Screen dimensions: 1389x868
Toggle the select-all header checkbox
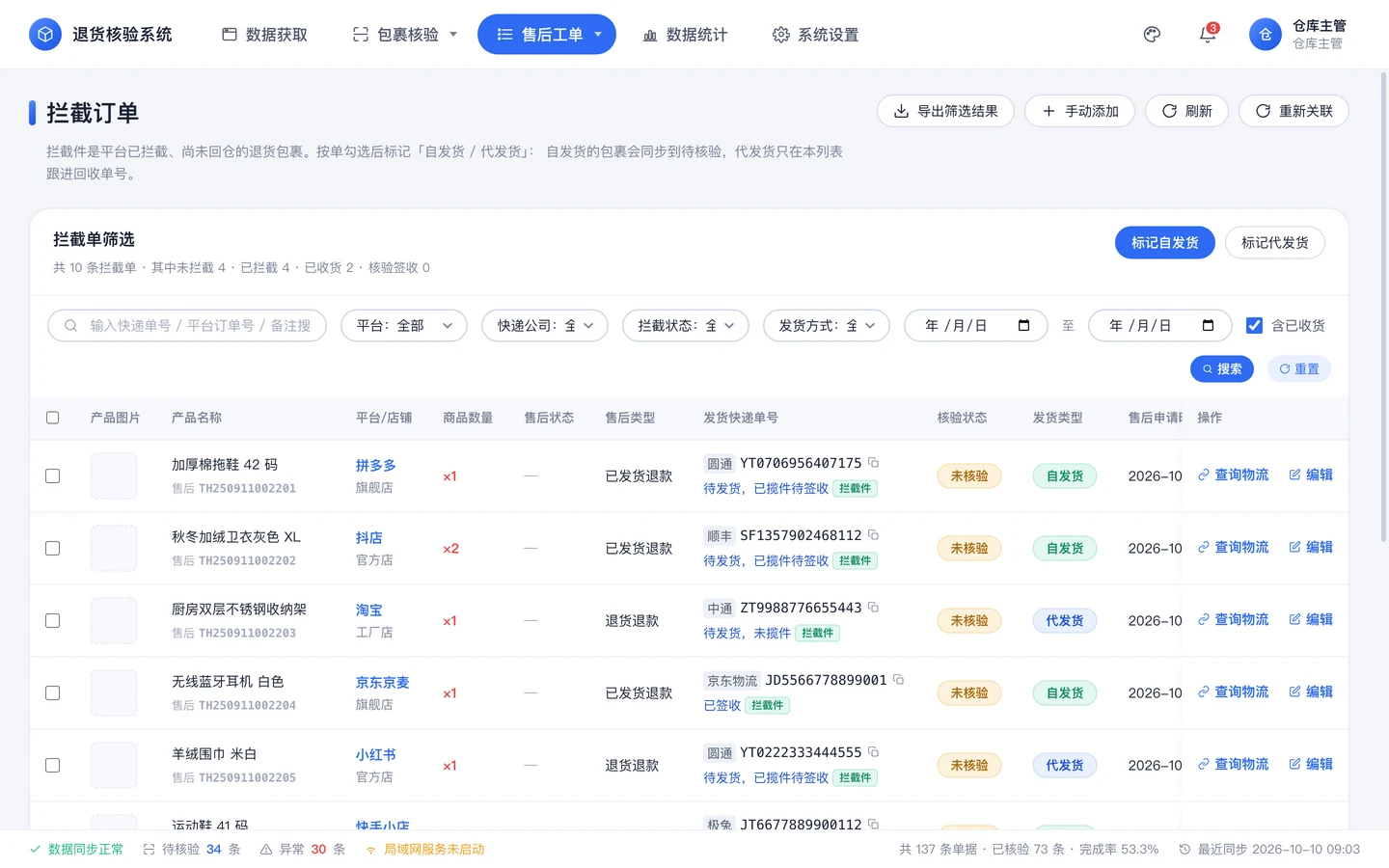coord(53,418)
